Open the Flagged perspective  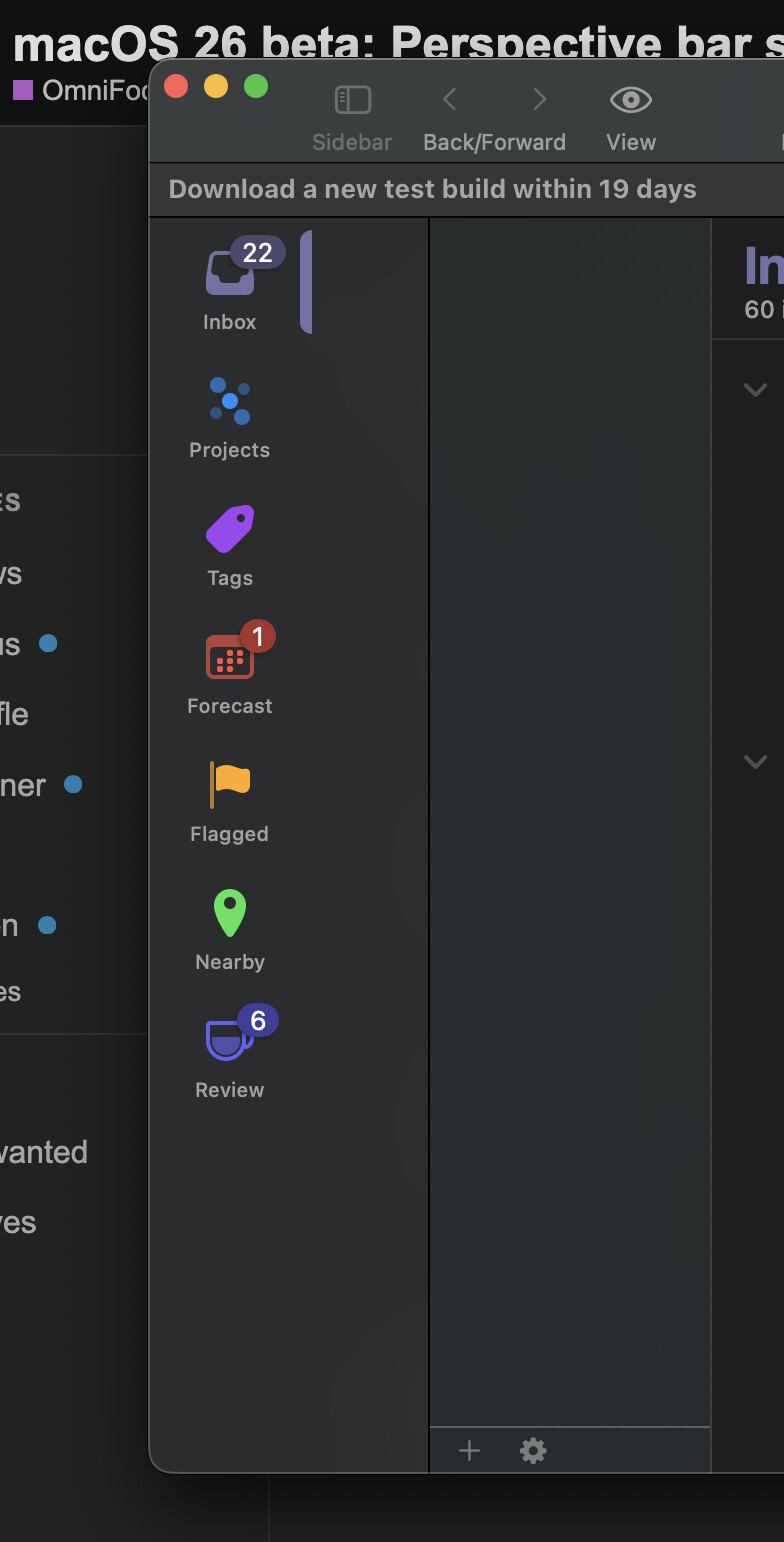(230, 801)
